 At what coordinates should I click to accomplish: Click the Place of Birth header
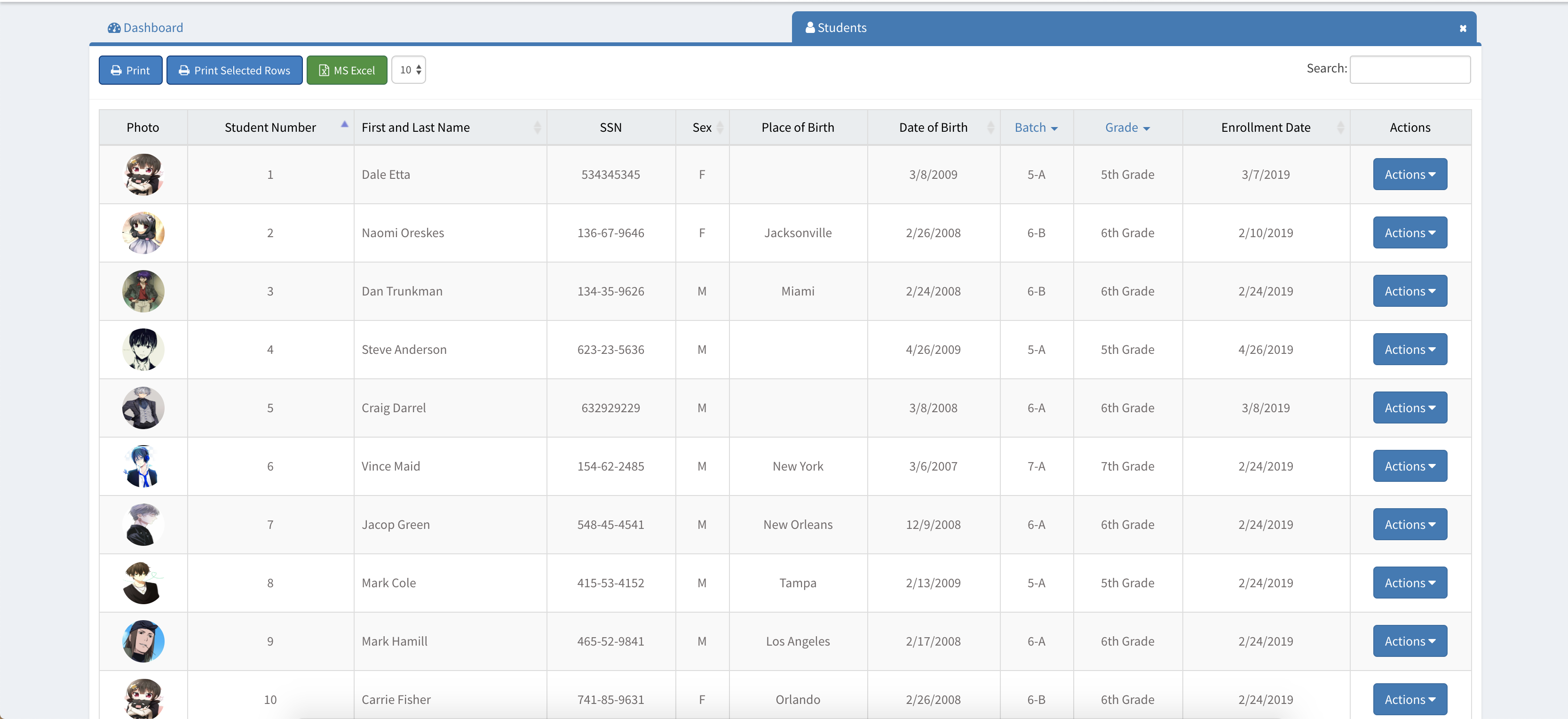(798, 127)
